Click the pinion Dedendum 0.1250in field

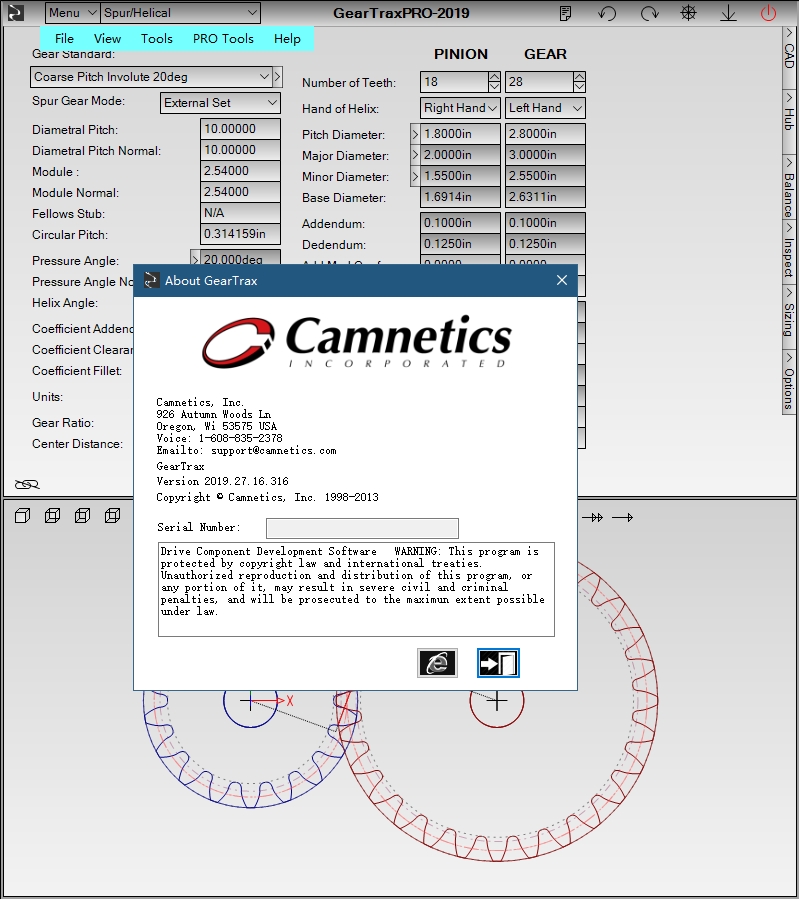tap(460, 244)
